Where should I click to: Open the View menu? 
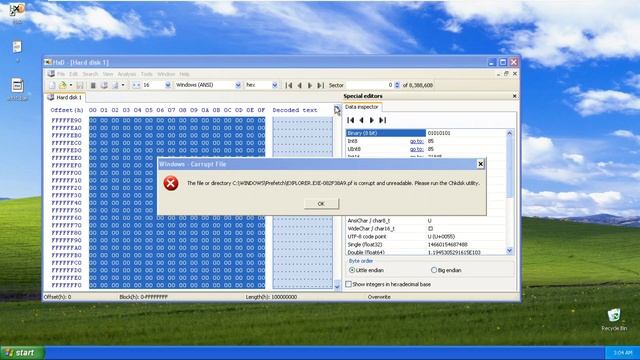108,74
